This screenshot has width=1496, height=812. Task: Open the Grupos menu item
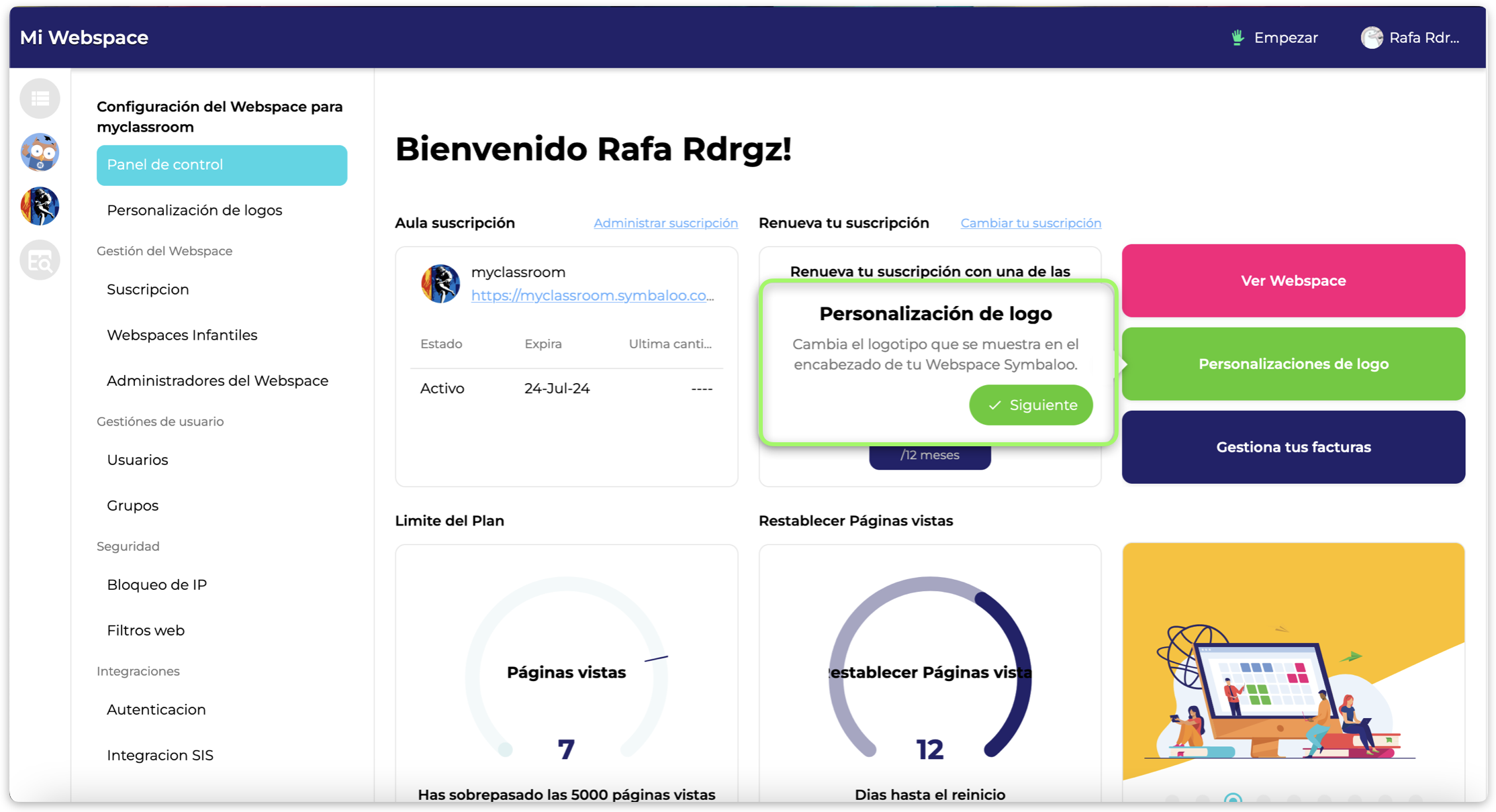(132, 505)
